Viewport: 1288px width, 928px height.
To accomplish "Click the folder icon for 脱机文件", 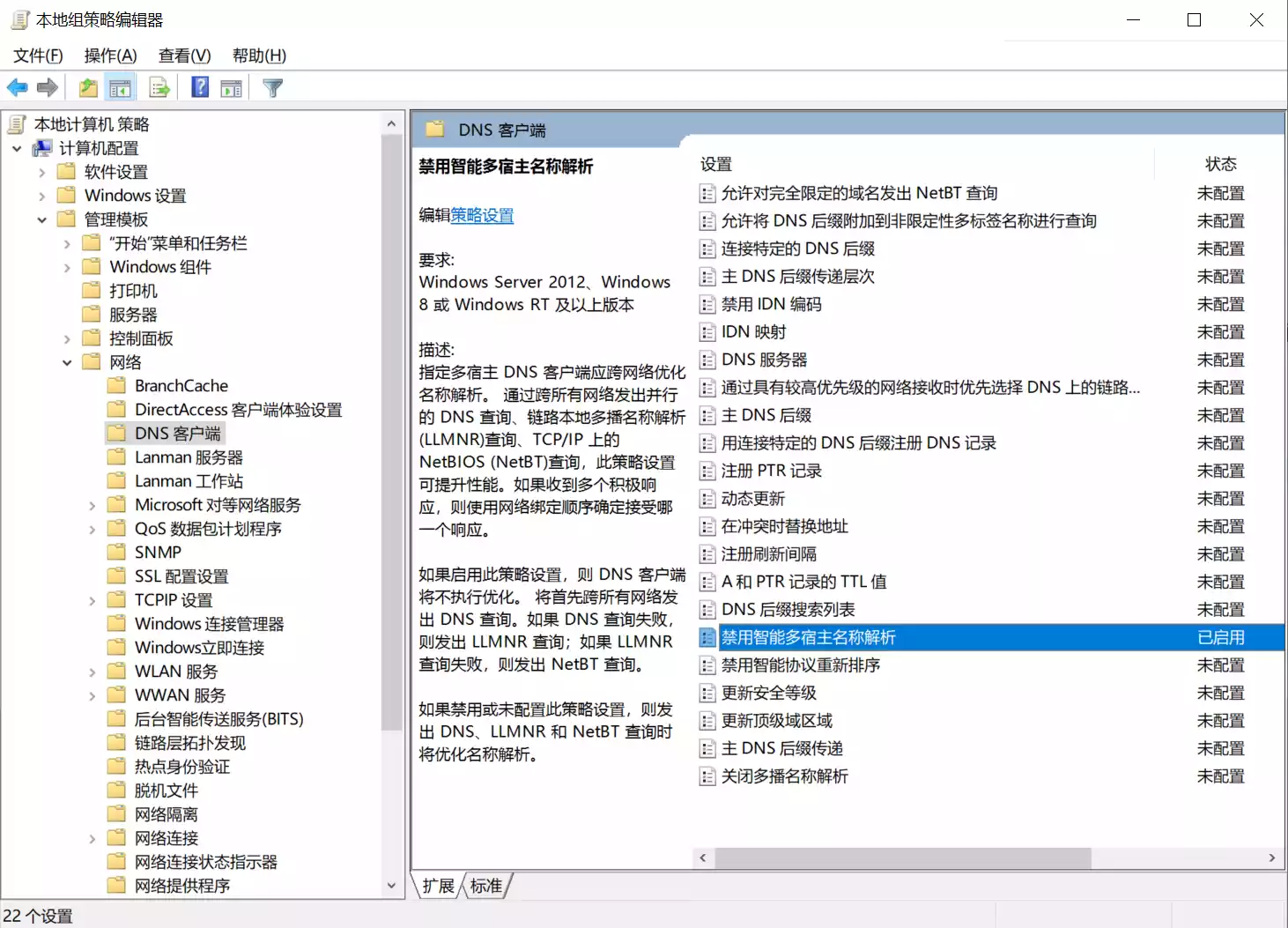I will (116, 790).
